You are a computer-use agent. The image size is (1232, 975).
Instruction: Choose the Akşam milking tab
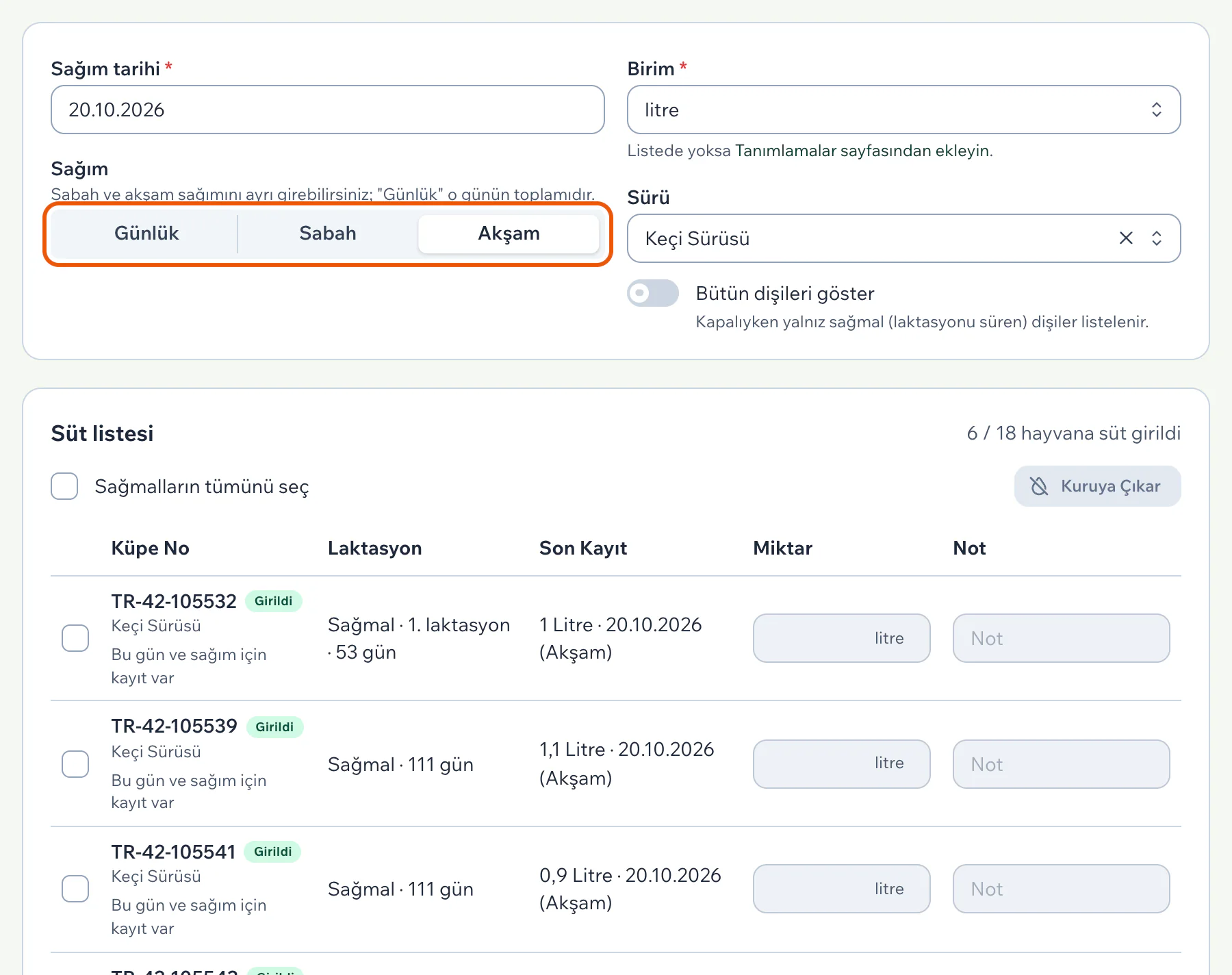pos(509,233)
